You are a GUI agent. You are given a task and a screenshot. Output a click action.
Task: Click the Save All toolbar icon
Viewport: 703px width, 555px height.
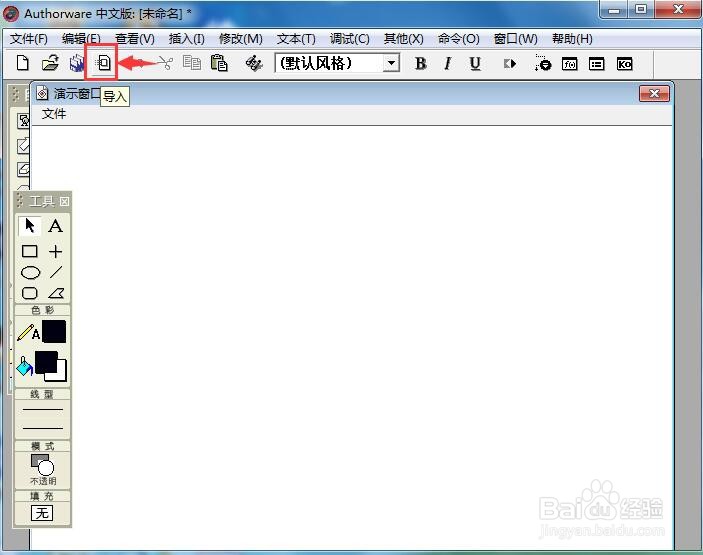point(77,63)
